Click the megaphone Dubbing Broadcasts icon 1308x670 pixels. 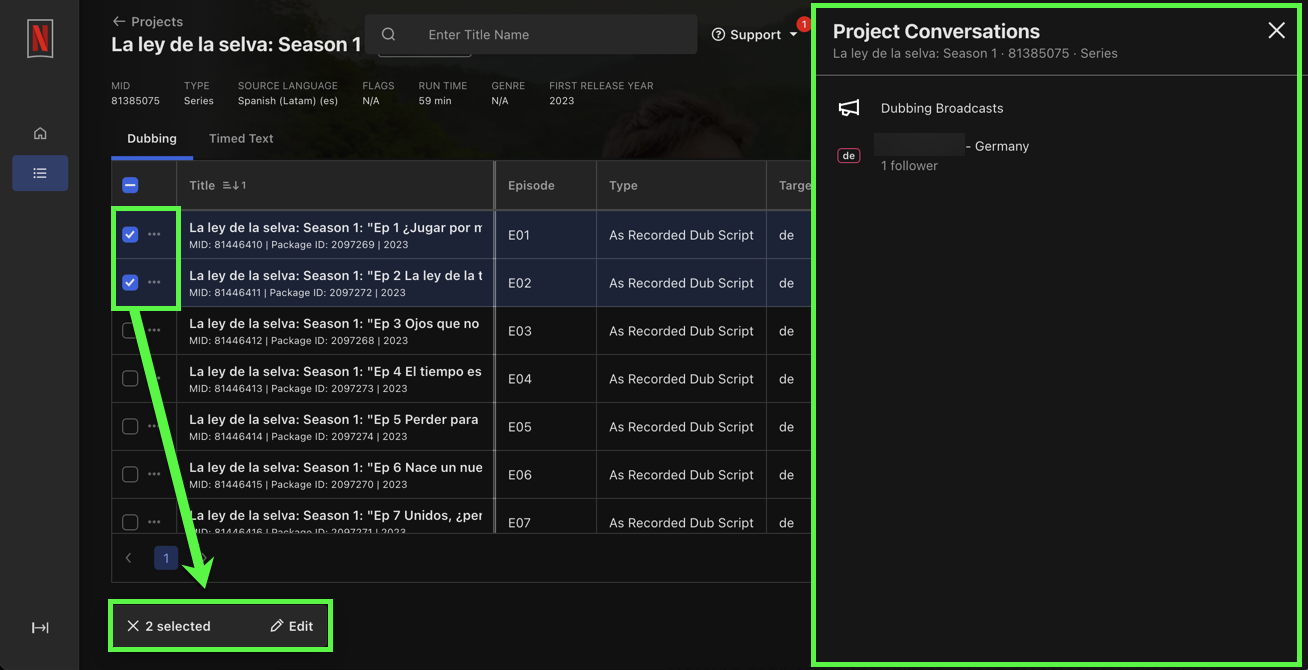849,108
